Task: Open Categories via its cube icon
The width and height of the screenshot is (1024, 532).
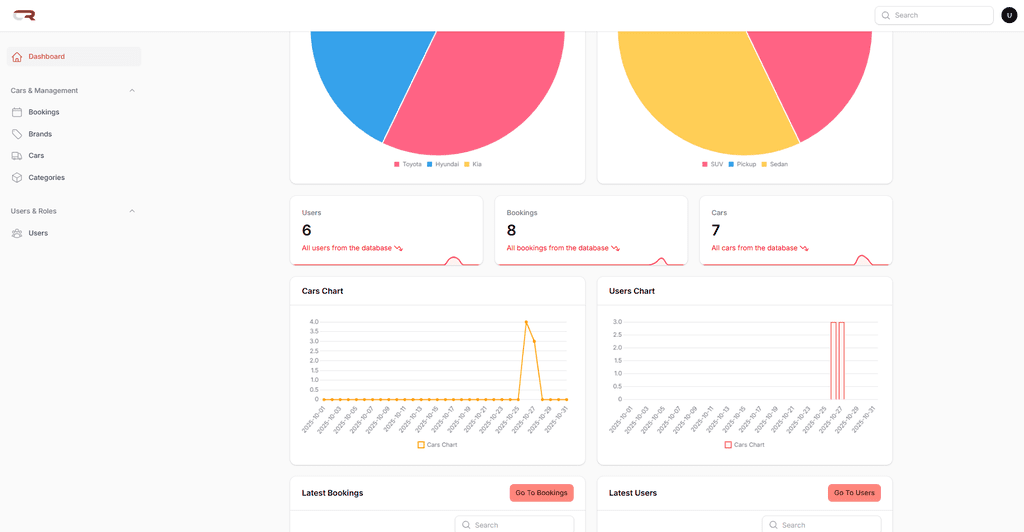Action: 17,178
